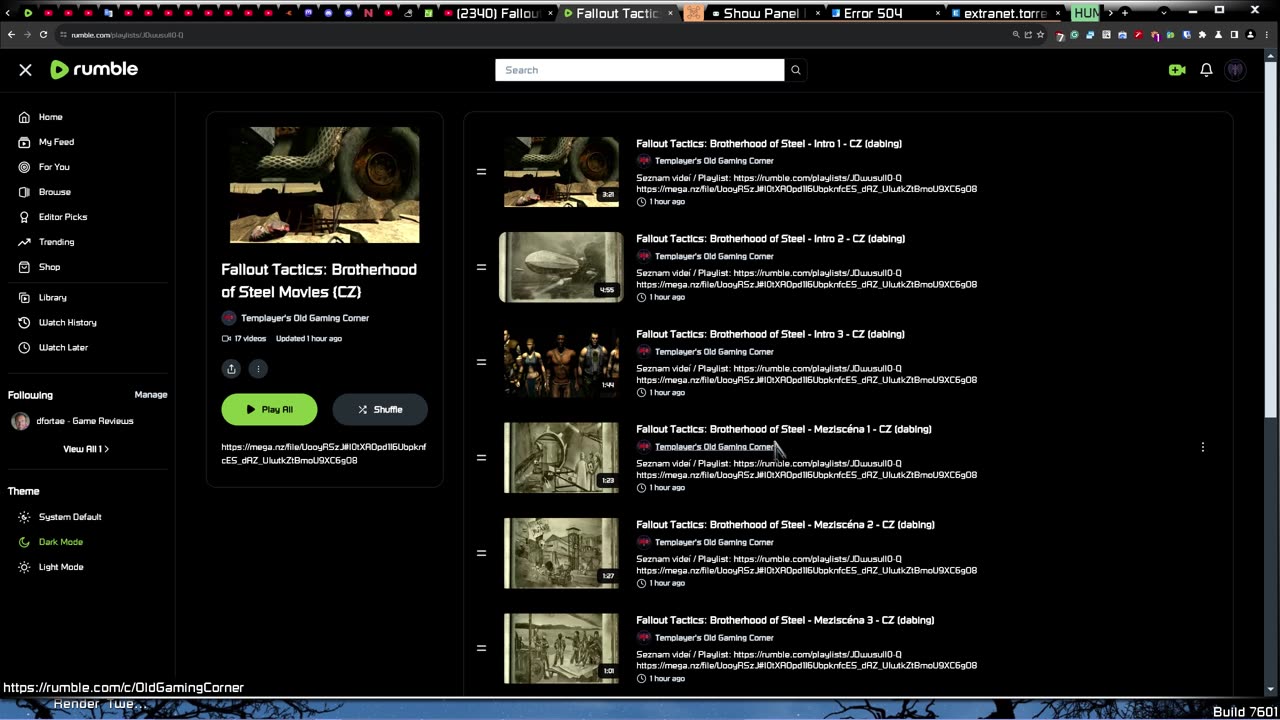Open the Intro 2 - CZ (dabing) title

tap(771, 239)
